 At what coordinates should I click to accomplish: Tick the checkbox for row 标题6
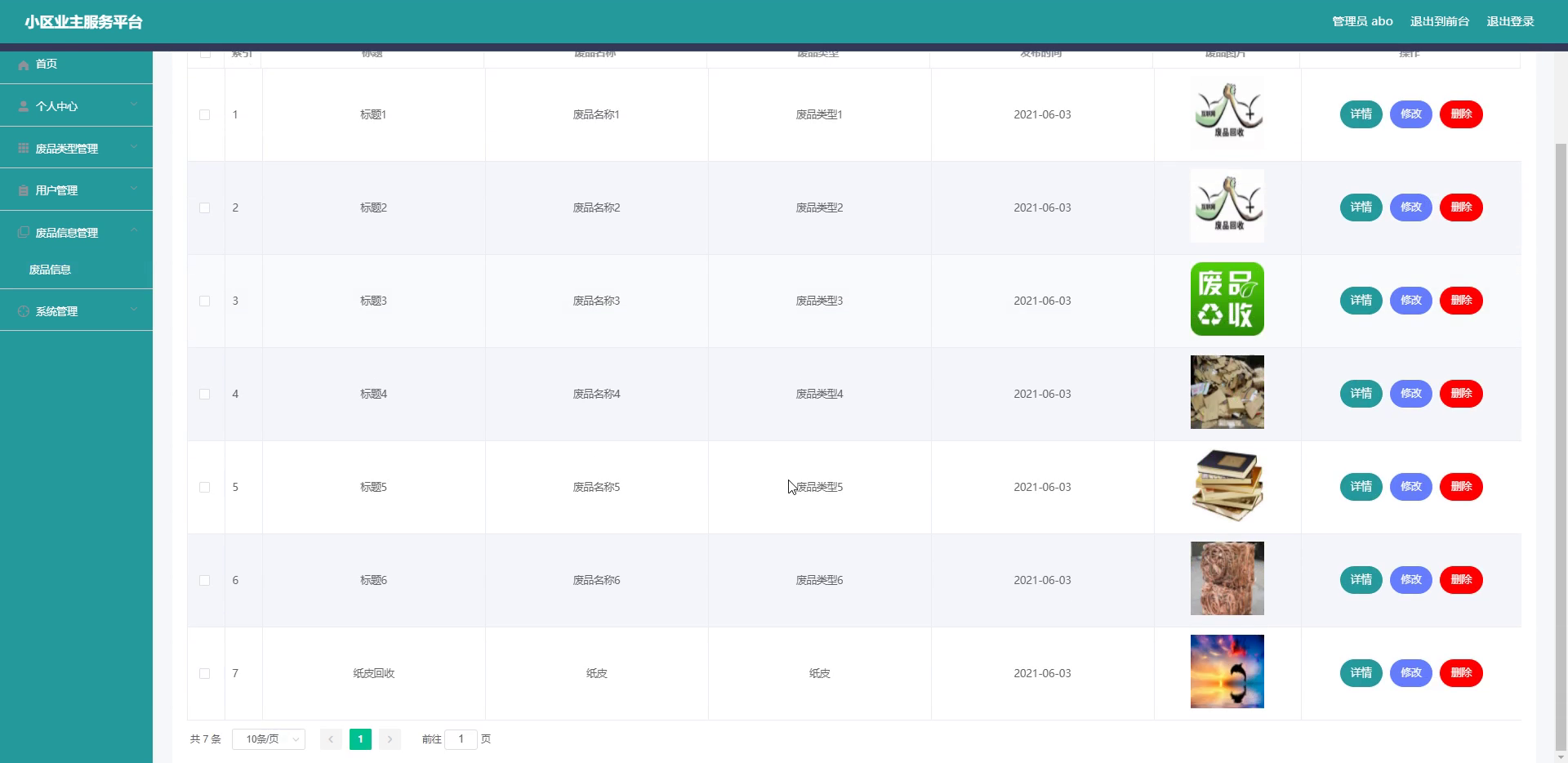[x=205, y=581]
